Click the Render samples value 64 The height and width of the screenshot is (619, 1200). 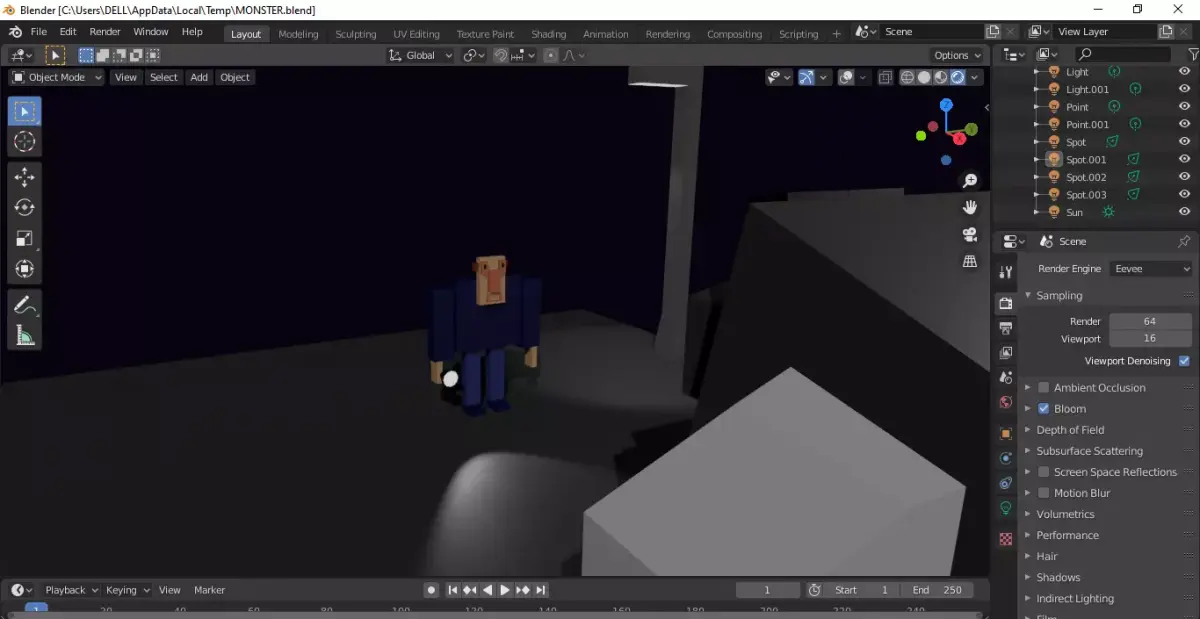pos(1150,321)
